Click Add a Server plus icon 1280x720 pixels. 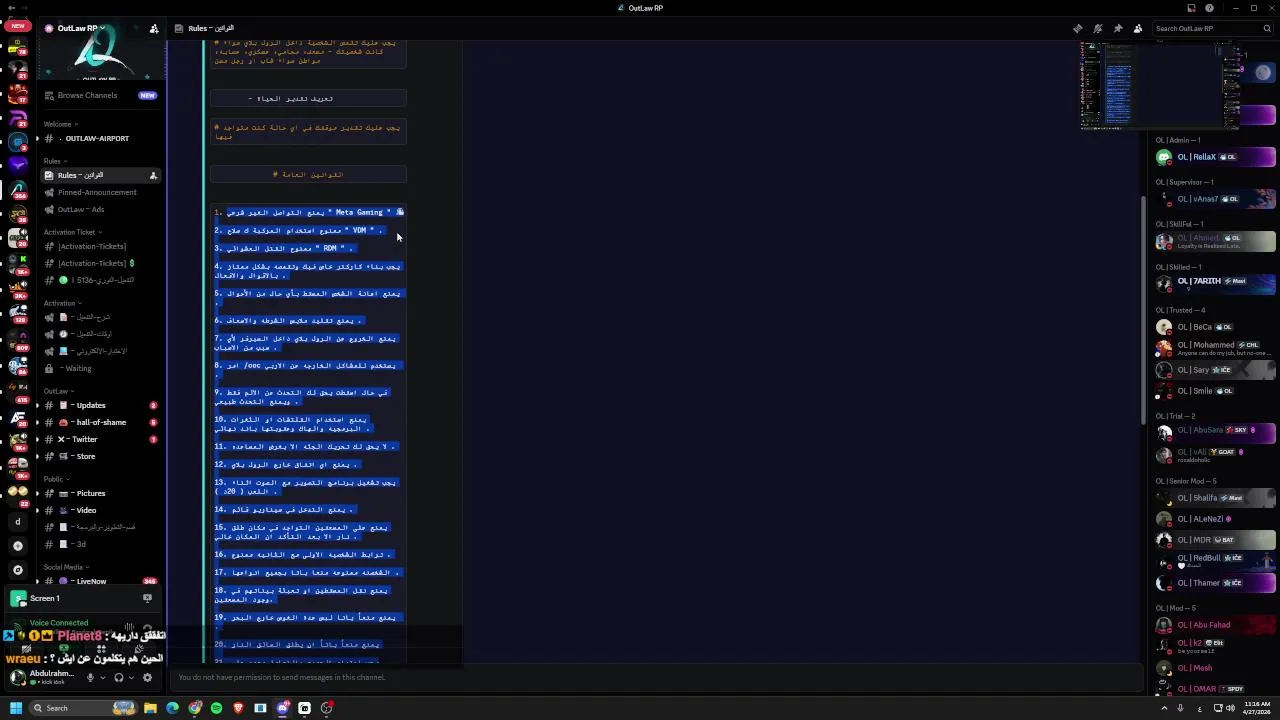(x=17, y=546)
